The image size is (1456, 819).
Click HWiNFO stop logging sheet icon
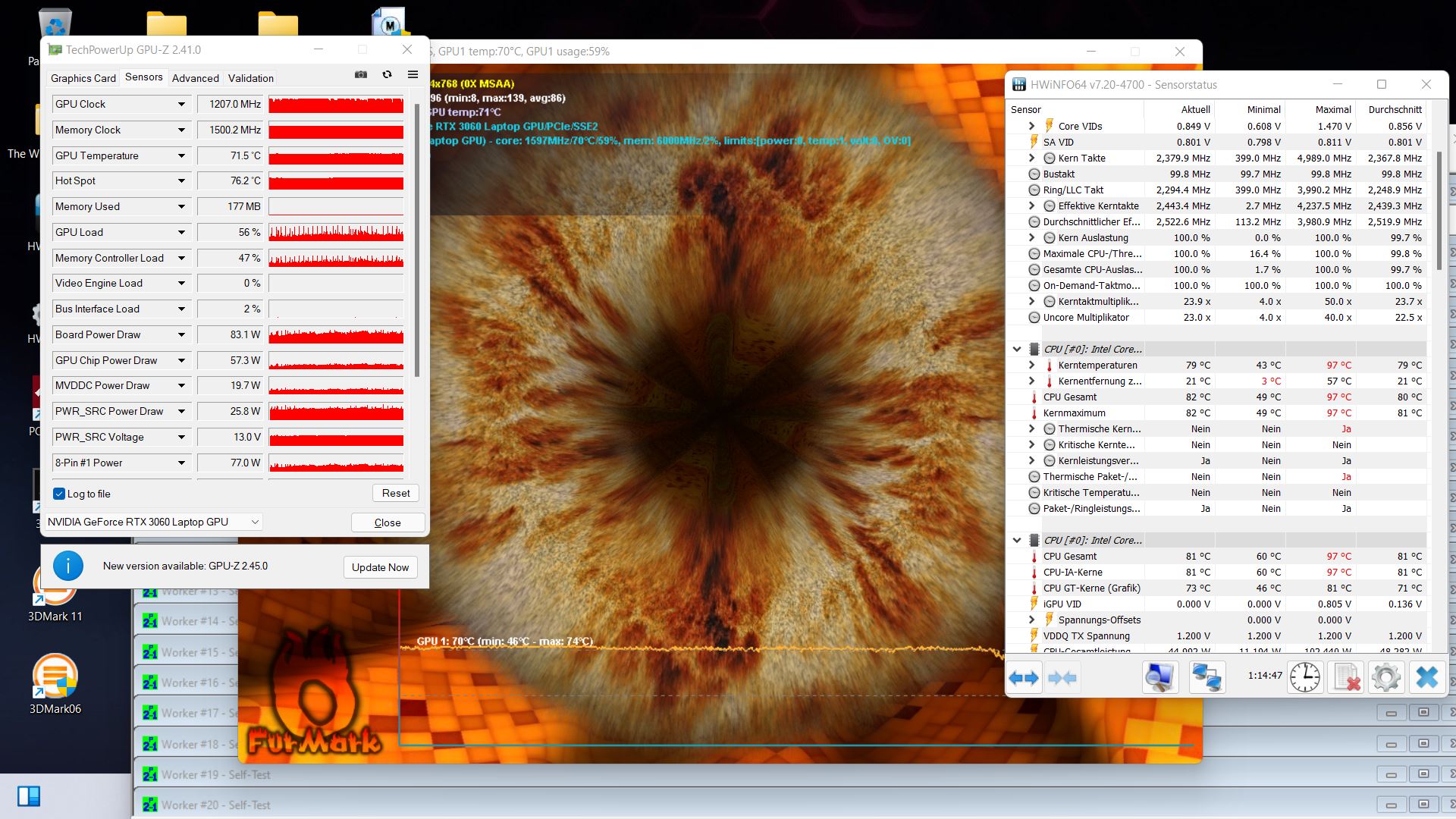tap(1346, 677)
